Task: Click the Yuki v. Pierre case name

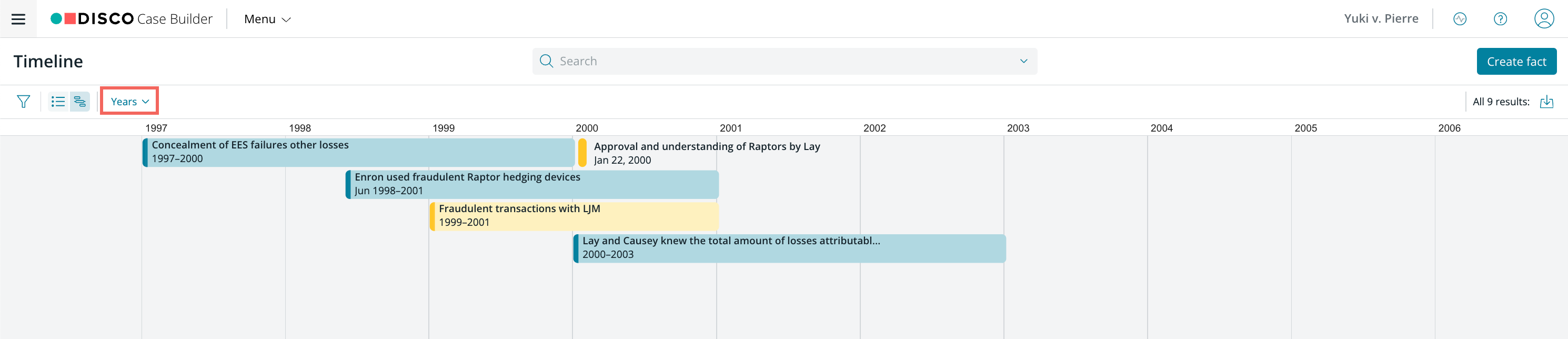Action: pos(1381,19)
